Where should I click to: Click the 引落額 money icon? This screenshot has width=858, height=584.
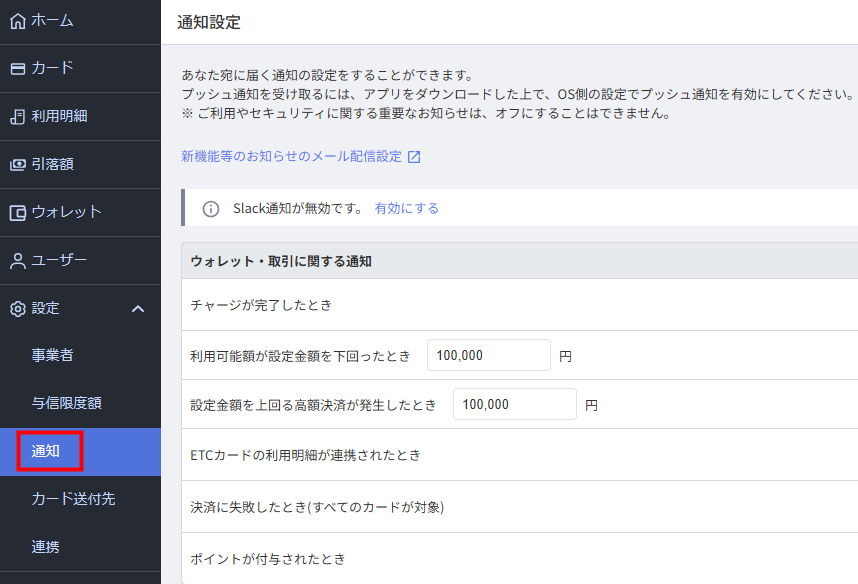point(17,164)
